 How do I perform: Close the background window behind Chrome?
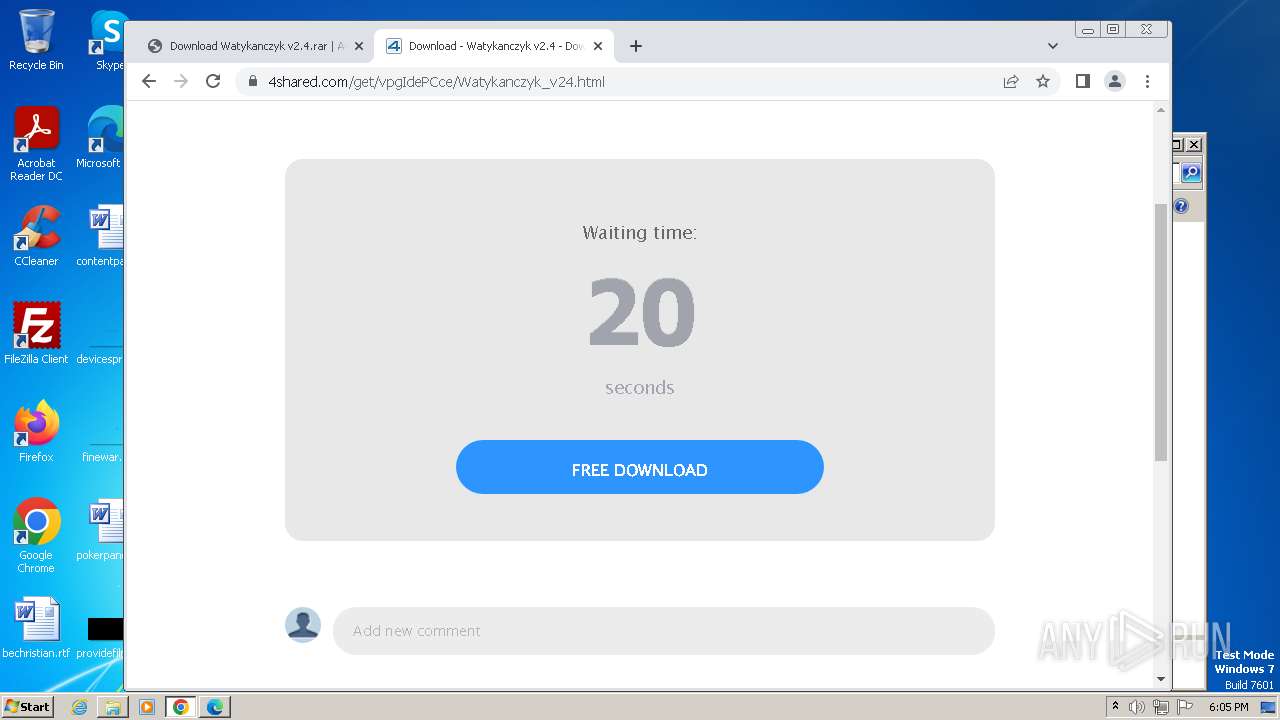[x=1194, y=144]
